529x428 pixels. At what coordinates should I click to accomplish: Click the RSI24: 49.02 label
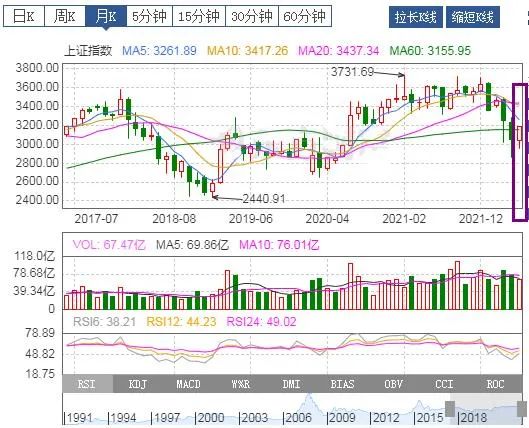[261, 322]
